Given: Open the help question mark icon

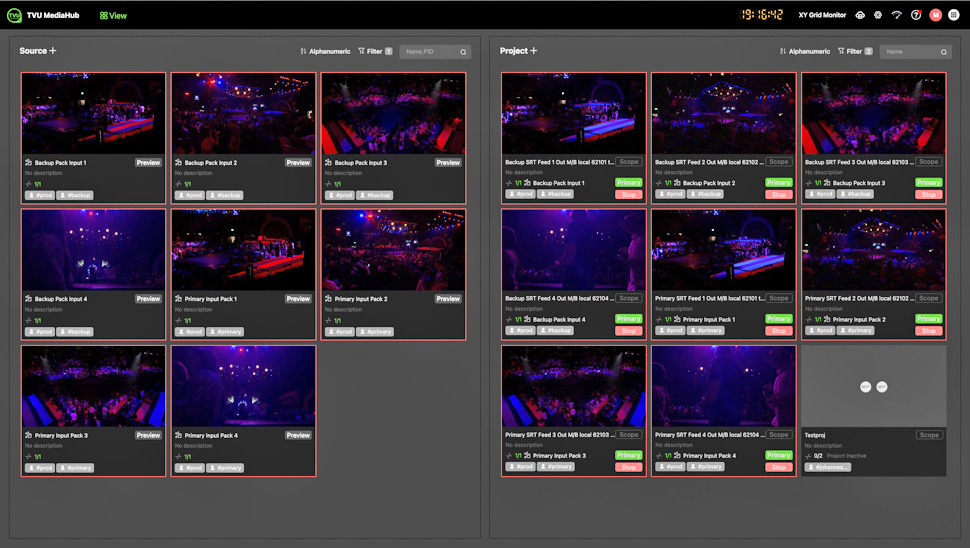Looking at the screenshot, I should click(916, 15).
